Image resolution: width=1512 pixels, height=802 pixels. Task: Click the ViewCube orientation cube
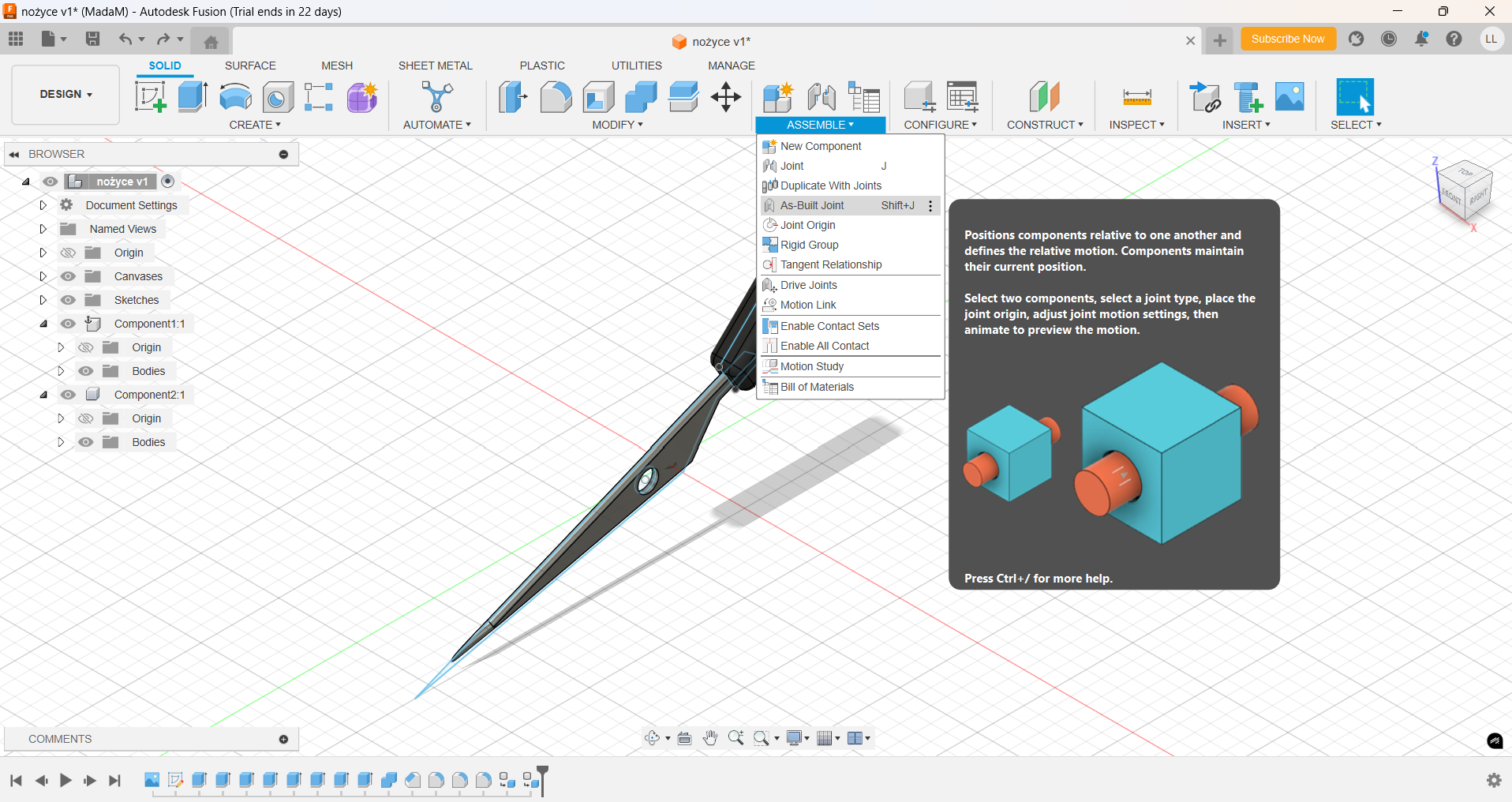coord(1464,191)
